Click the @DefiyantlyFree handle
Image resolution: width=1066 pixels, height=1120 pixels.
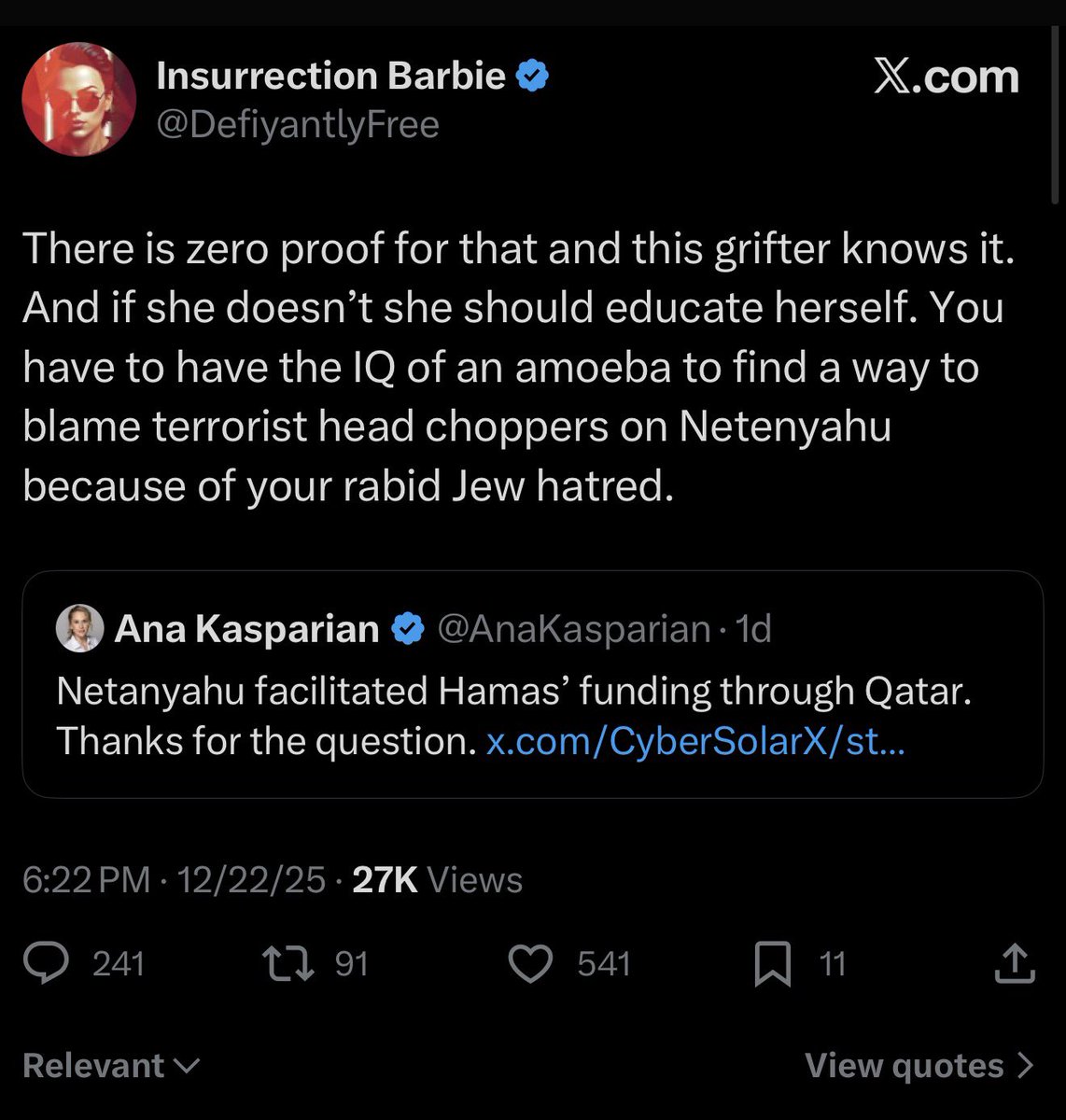298,125
